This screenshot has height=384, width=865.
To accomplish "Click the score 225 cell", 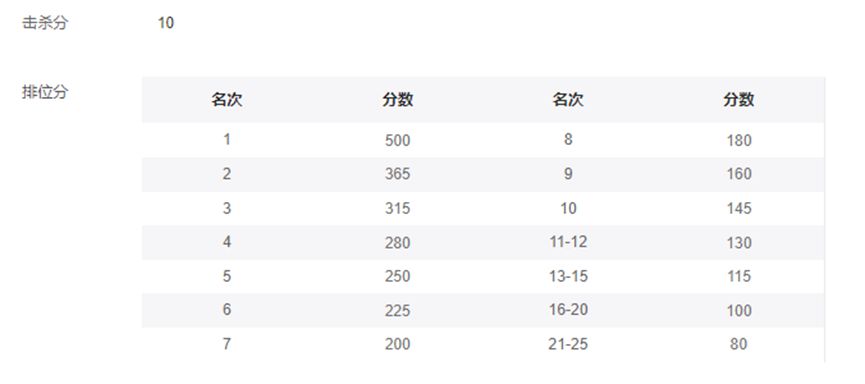I will (398, 311).
